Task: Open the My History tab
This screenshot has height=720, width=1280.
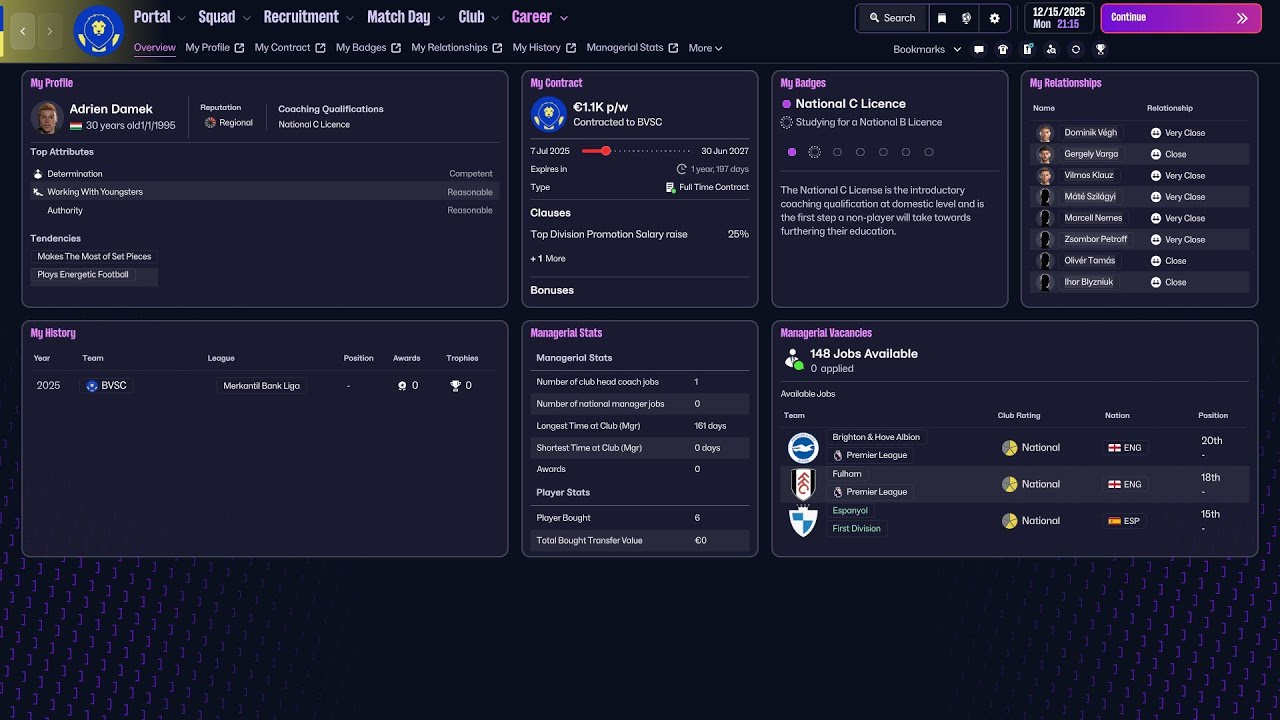Action: click(545, 48)
